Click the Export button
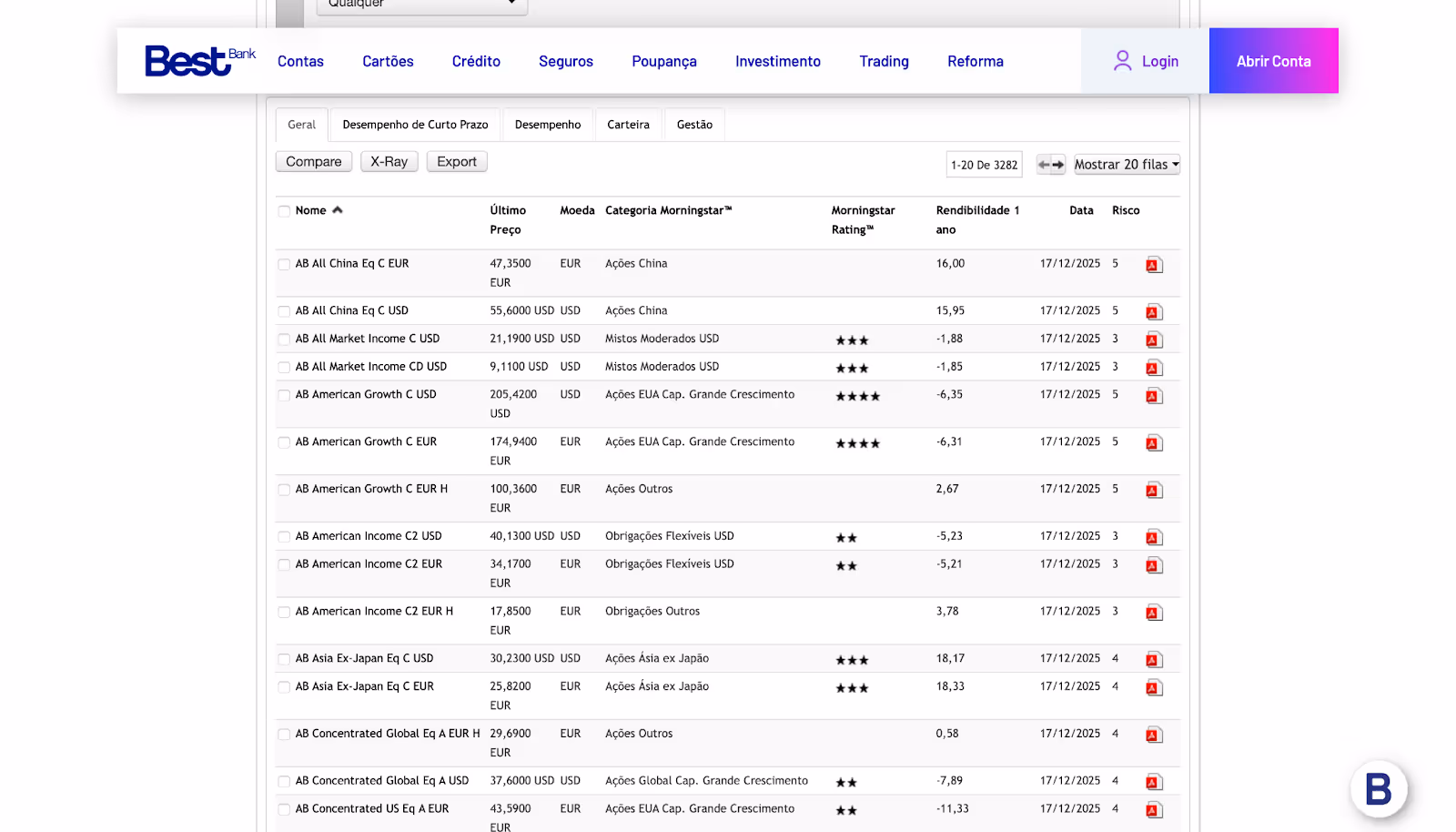Image resolution: width=1456 pixels, height=832 pixels. [457, 161]
